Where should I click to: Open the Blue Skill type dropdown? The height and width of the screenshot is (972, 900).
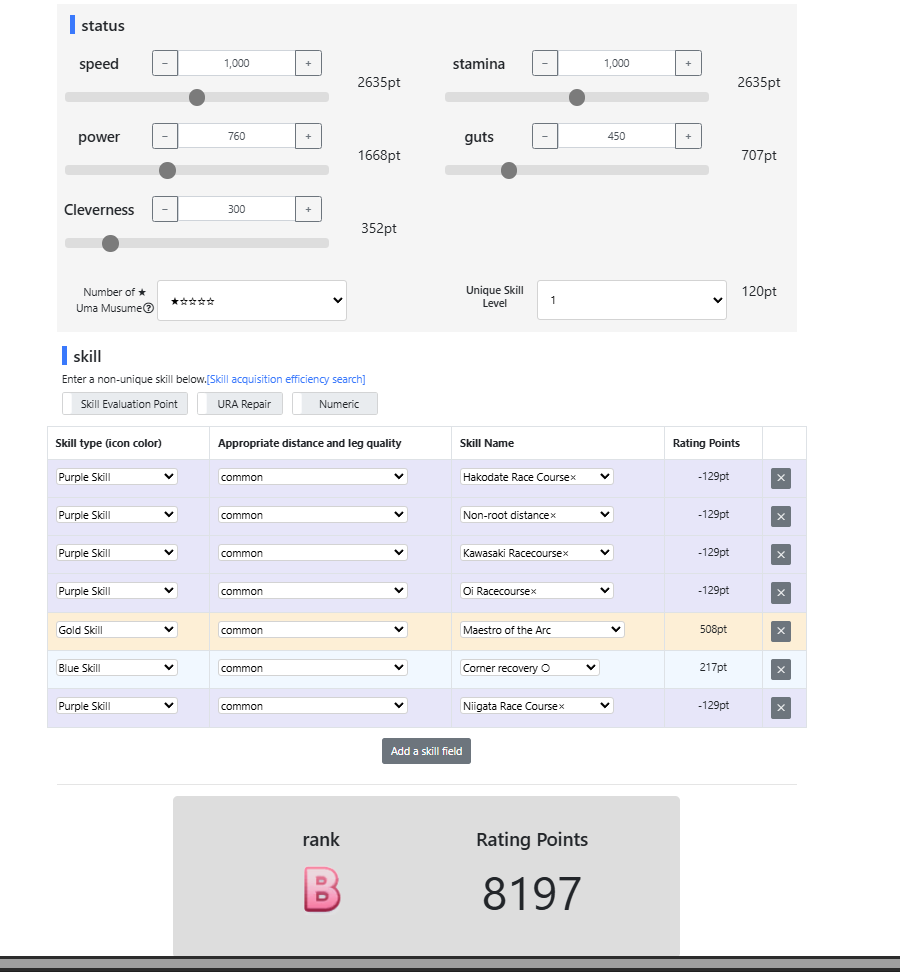coord(117,668)
